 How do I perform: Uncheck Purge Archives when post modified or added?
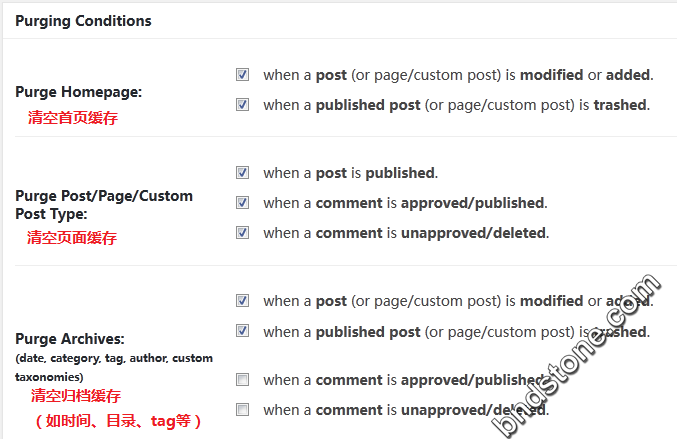pos(242,300)
